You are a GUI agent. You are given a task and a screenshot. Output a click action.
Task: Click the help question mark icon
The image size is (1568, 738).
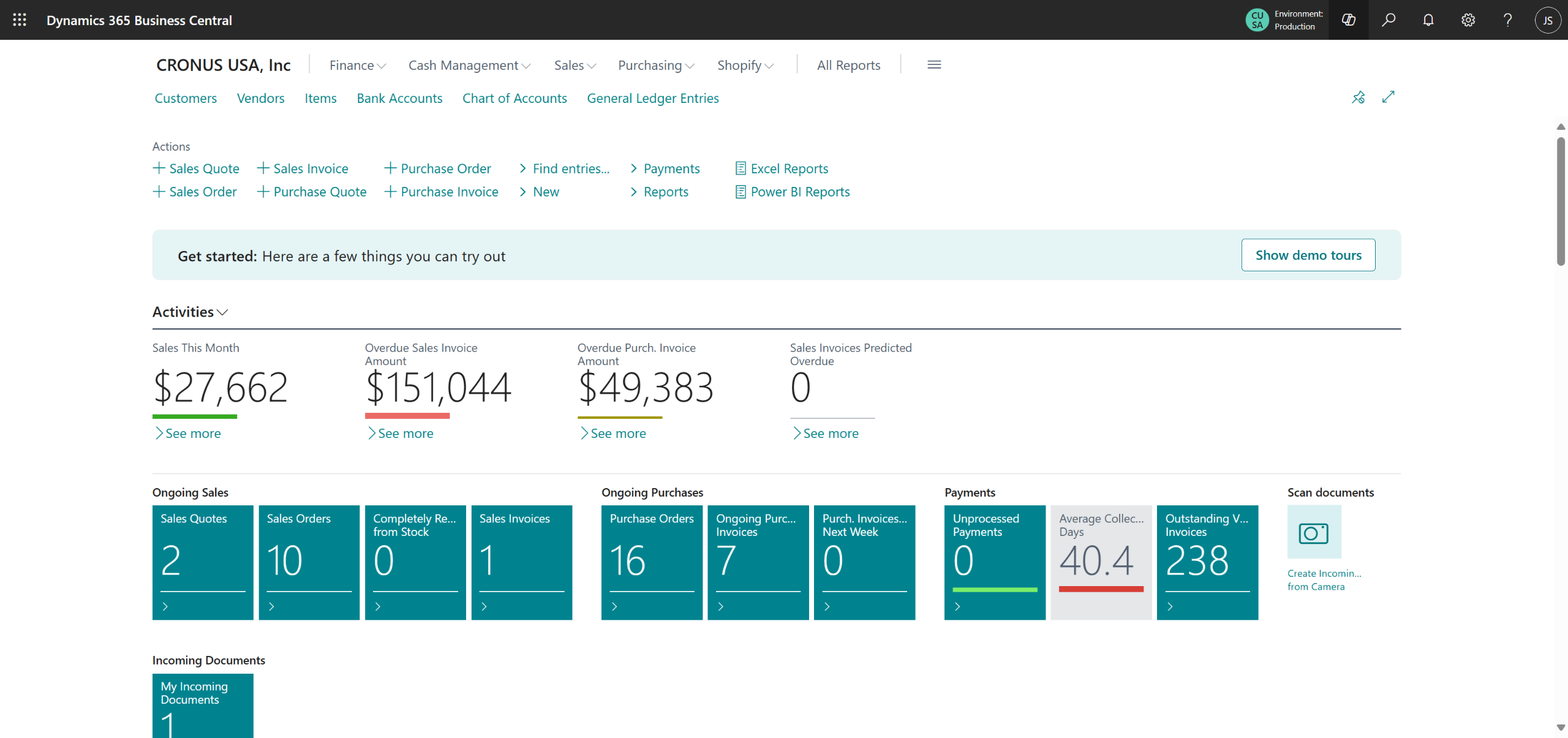pyautogui.click(x=1508, y=20)
